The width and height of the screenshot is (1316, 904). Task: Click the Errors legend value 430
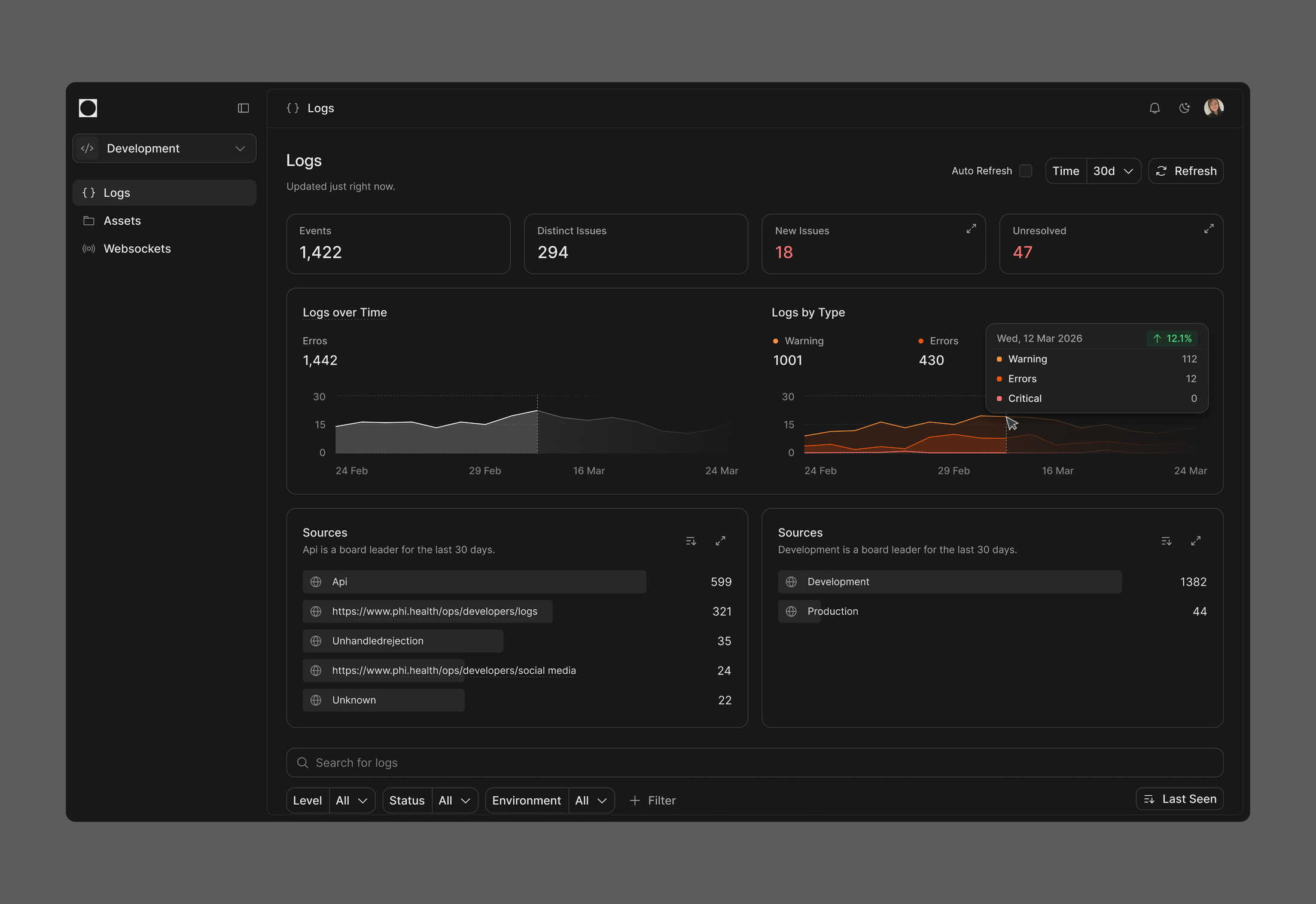pos(931,361)
